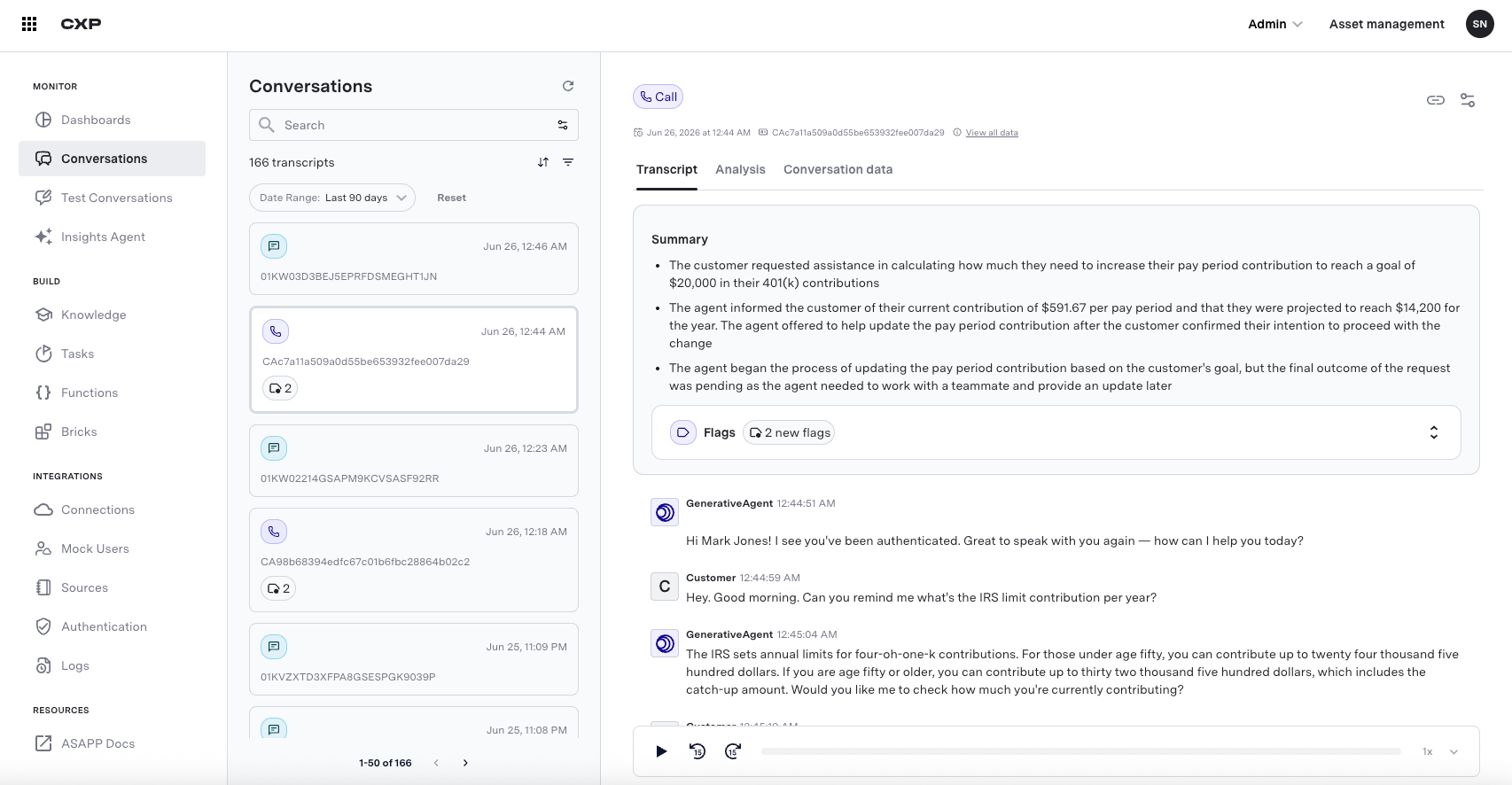Open the Admin dropdown menu
This screenshot has width=1512, height=785.
pos(1275,24)
